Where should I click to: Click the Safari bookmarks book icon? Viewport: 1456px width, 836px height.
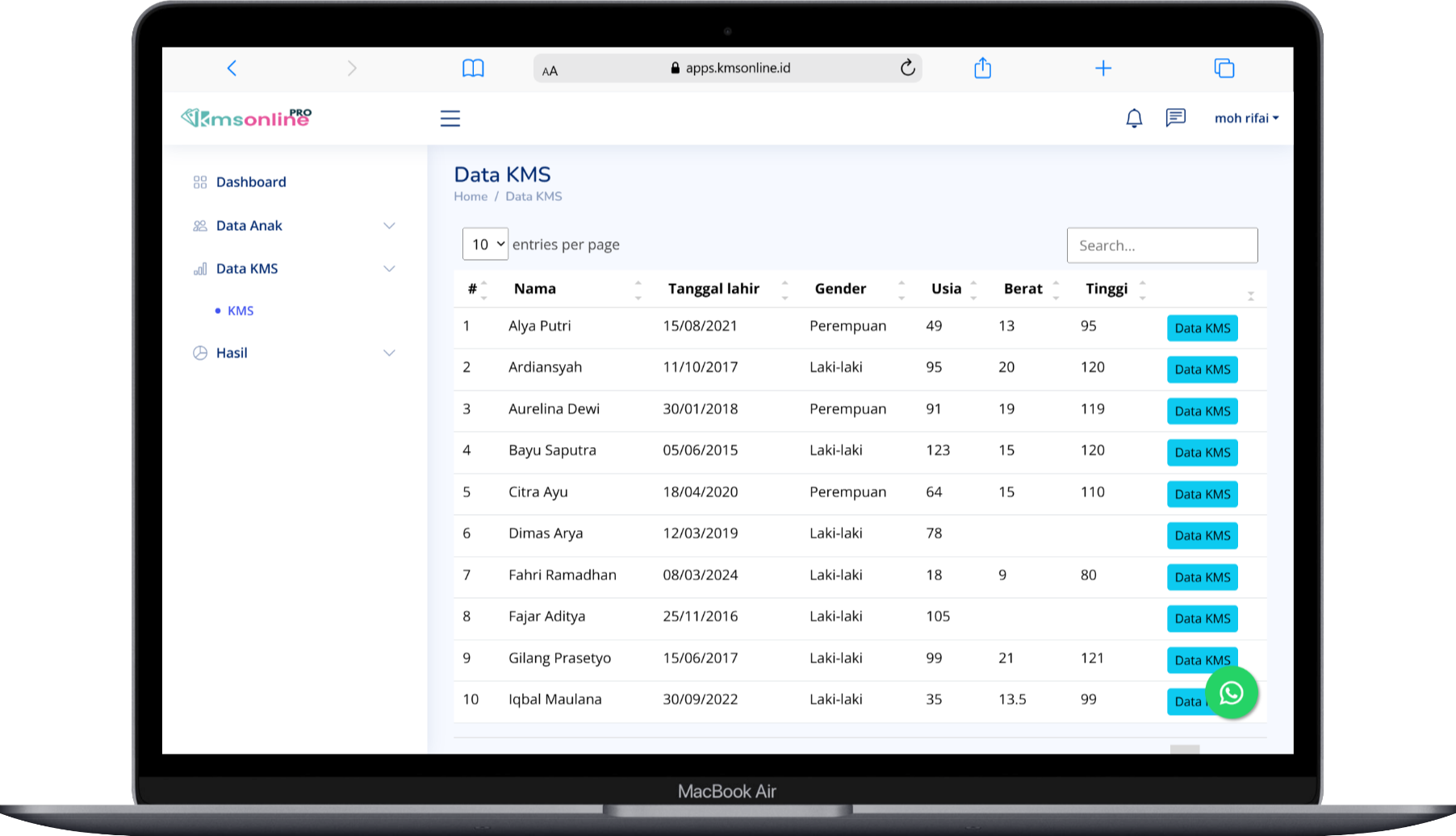(x=473, y=69)
